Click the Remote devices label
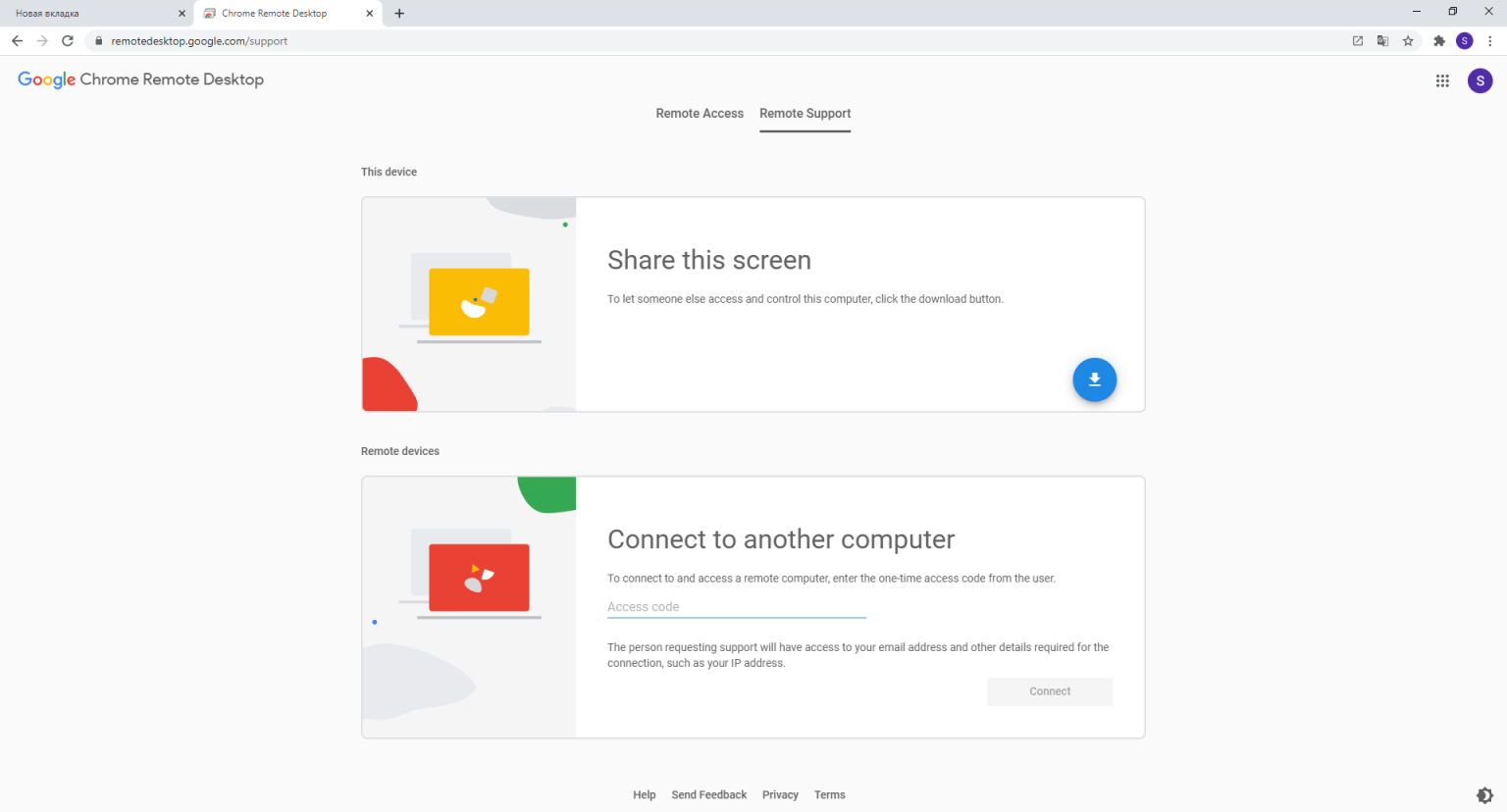The height and width of the screenshot is (812, 1507). click(400, 451)
